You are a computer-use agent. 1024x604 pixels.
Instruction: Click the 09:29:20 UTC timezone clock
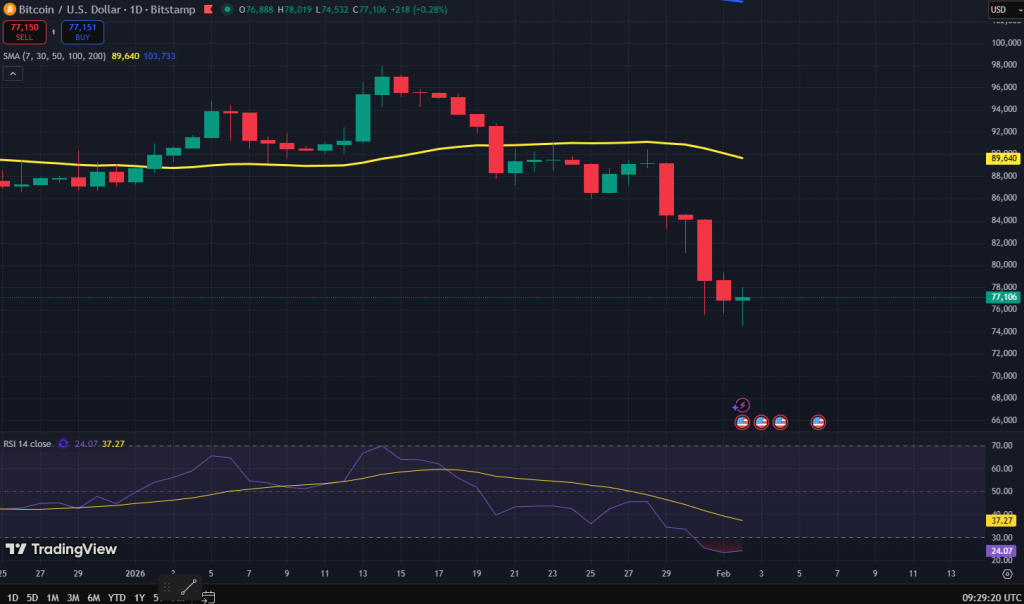click(x=991, y=597)
